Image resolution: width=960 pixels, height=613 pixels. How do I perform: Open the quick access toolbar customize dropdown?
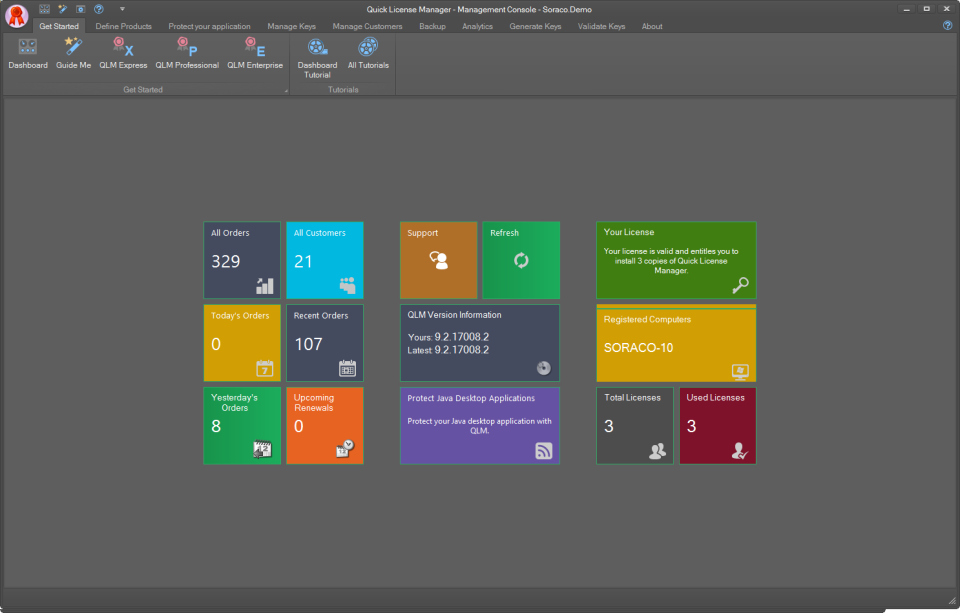tap(122, 9)
